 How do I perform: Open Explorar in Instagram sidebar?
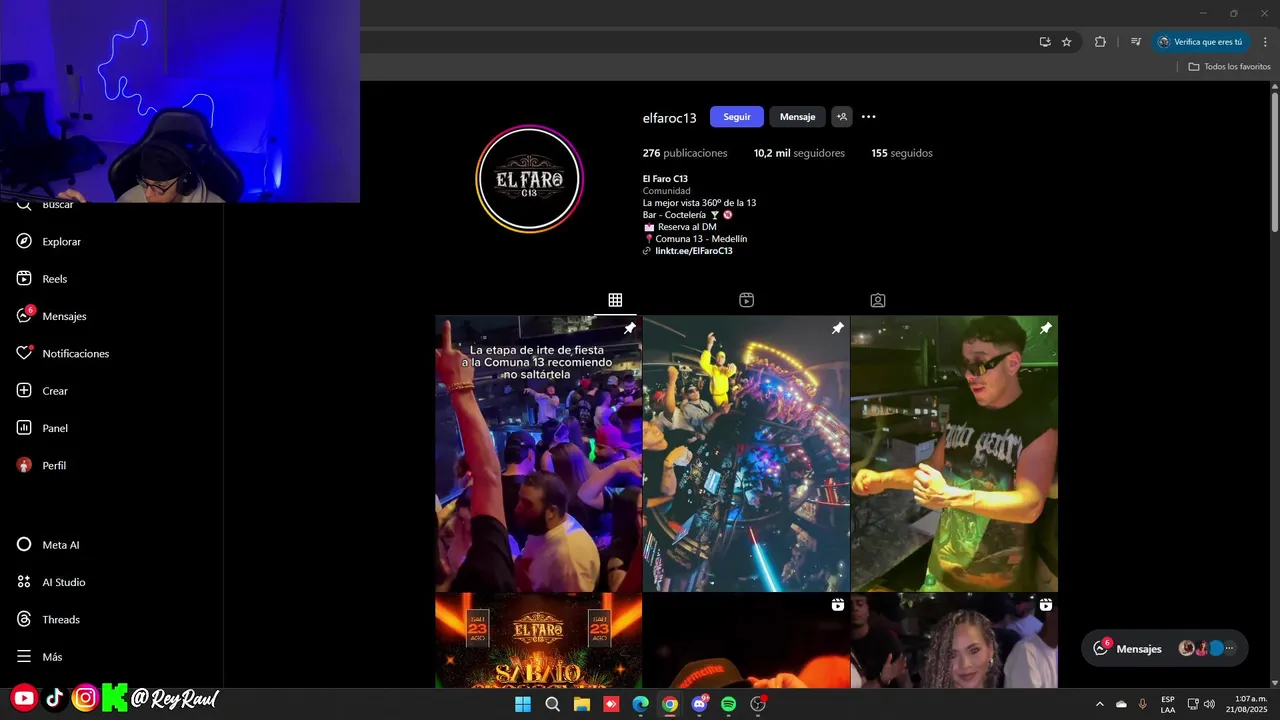(62, 241)
